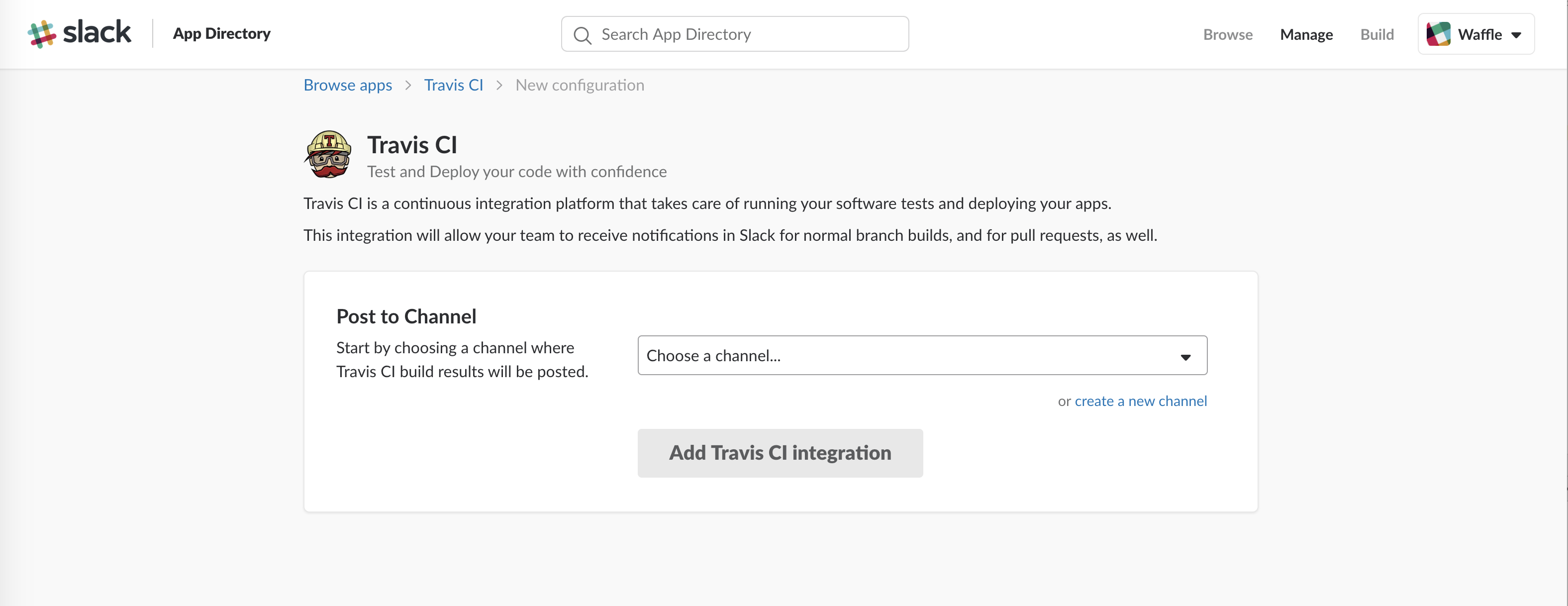
Task: Click the Waffle workspace avatar icon
Action: click(x=1438, y=34)
